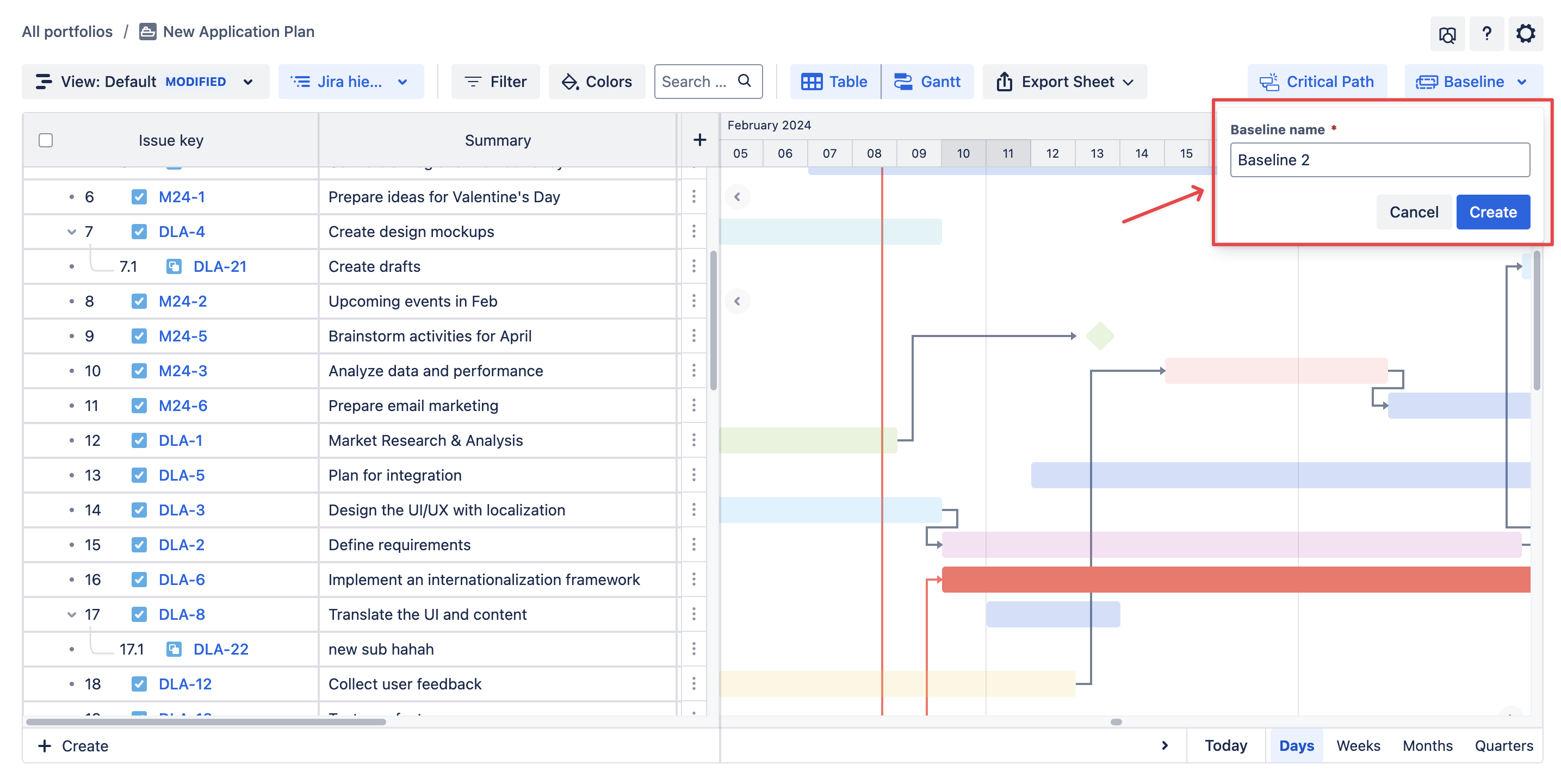
Task: Open the DLA-6 issue link
Action: 181,580
